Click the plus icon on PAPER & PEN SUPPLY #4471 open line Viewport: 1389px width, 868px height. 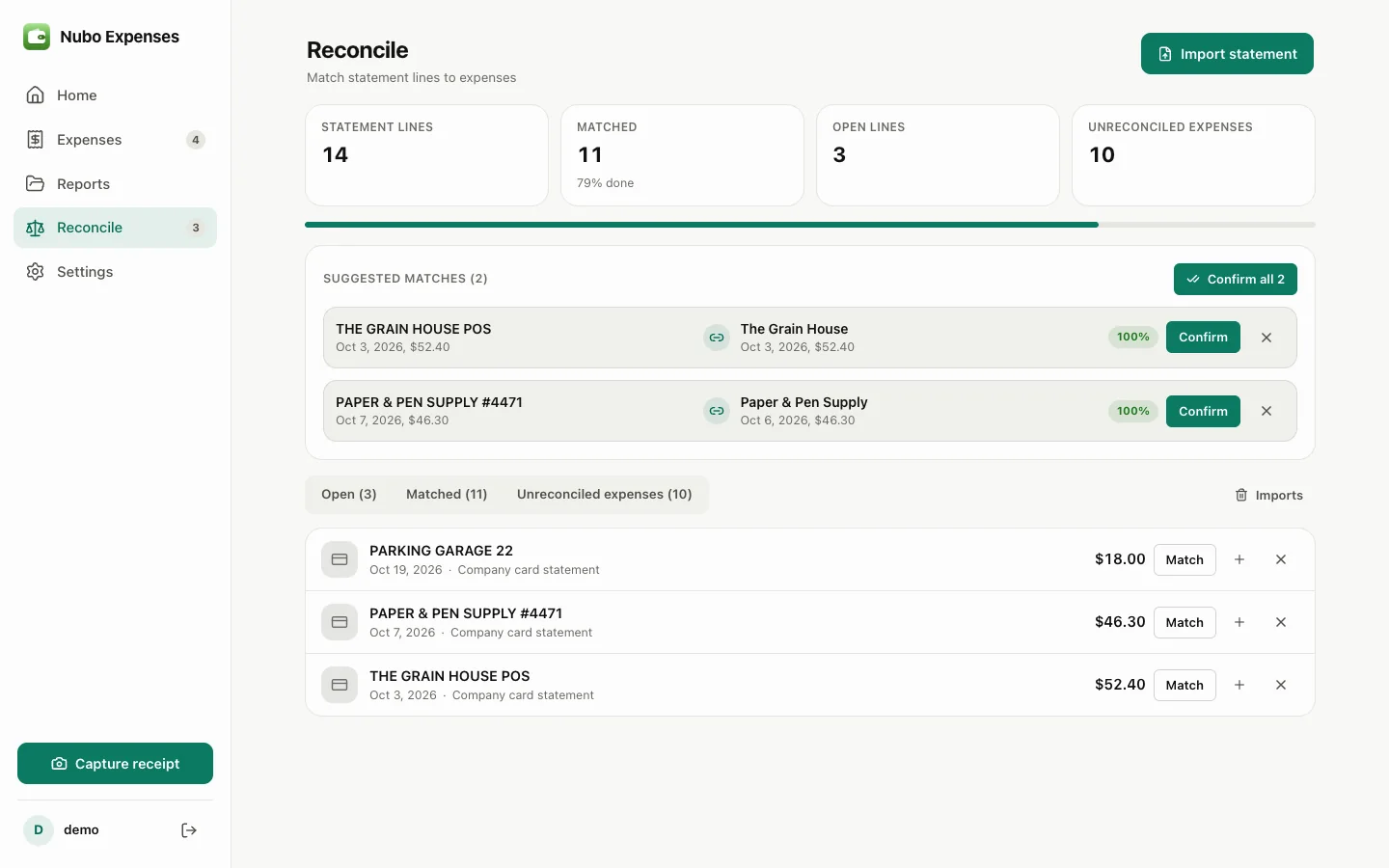click(1239, 622)
